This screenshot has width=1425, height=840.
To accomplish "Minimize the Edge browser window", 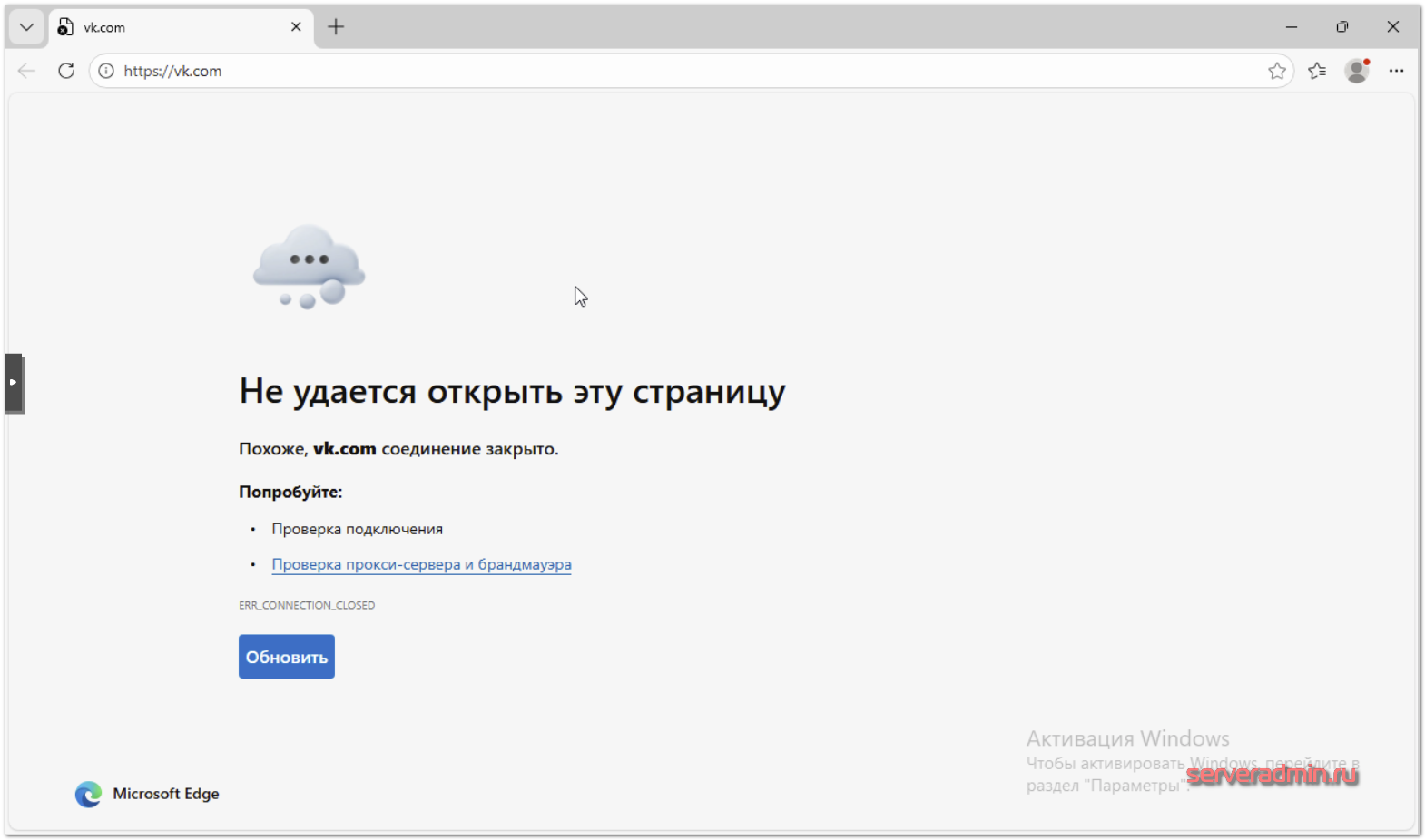I will (x=1292, y=27).
